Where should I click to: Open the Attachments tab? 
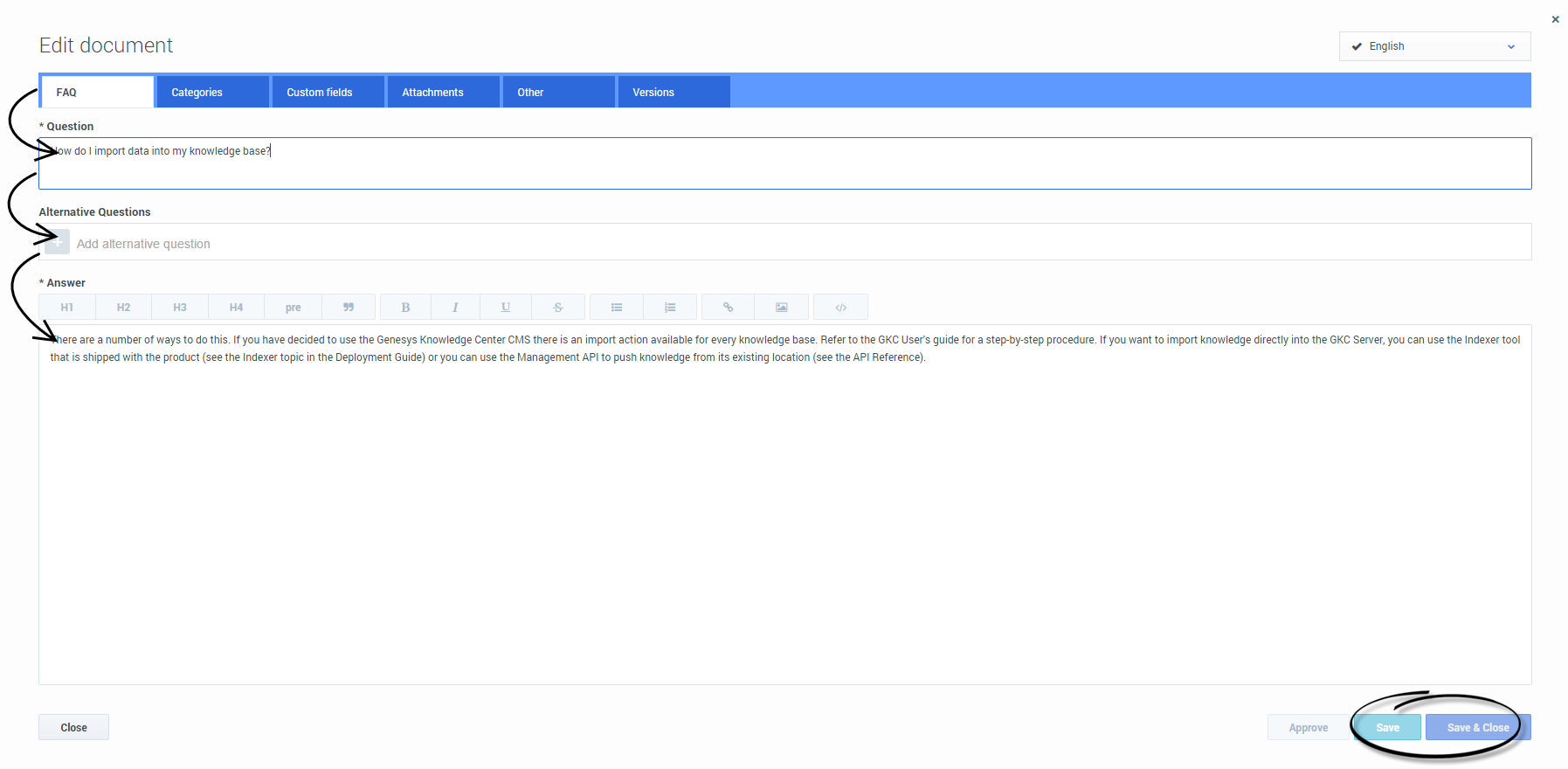pyautogui.click(x=443, y=93)
